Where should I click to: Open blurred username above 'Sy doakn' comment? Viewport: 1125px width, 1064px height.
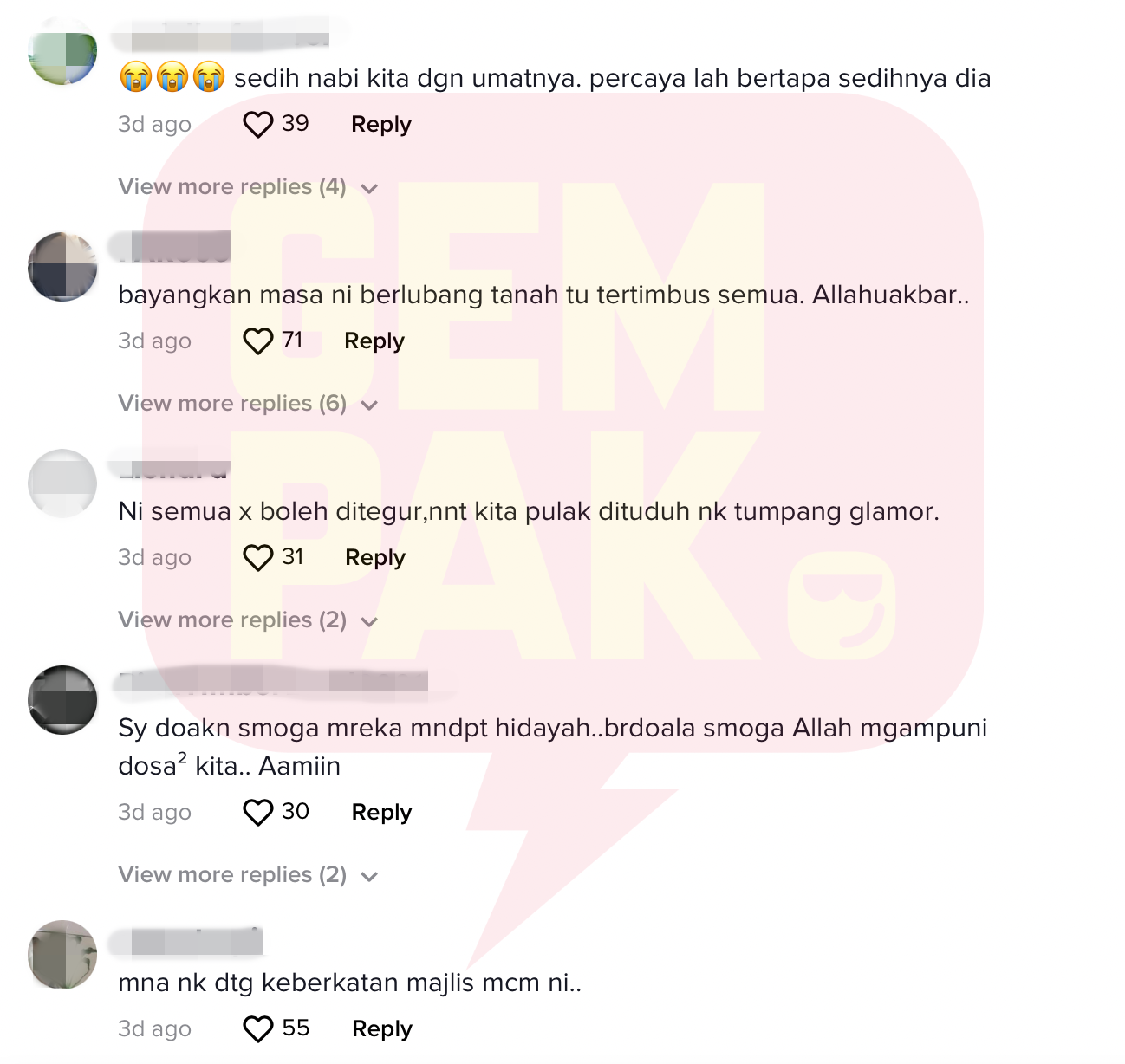(272, 682)
